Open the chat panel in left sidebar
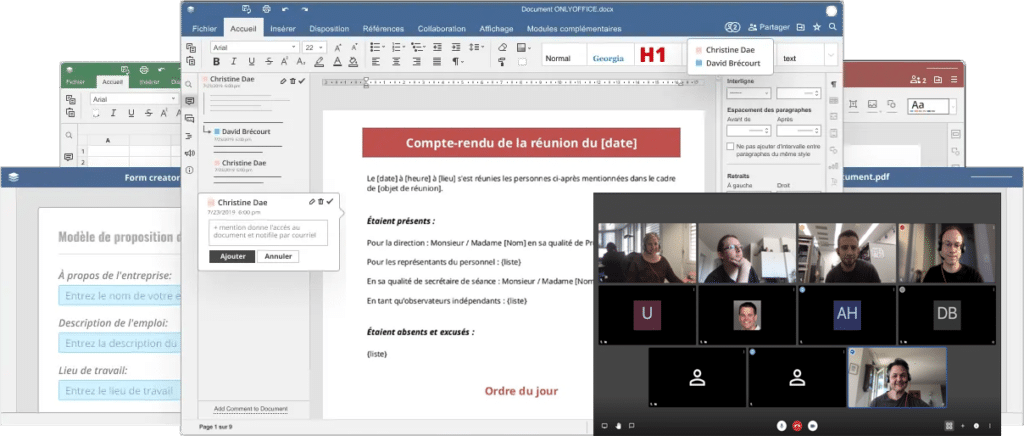Viewport: 1024px width, 436px height. (x=189, y=119)
